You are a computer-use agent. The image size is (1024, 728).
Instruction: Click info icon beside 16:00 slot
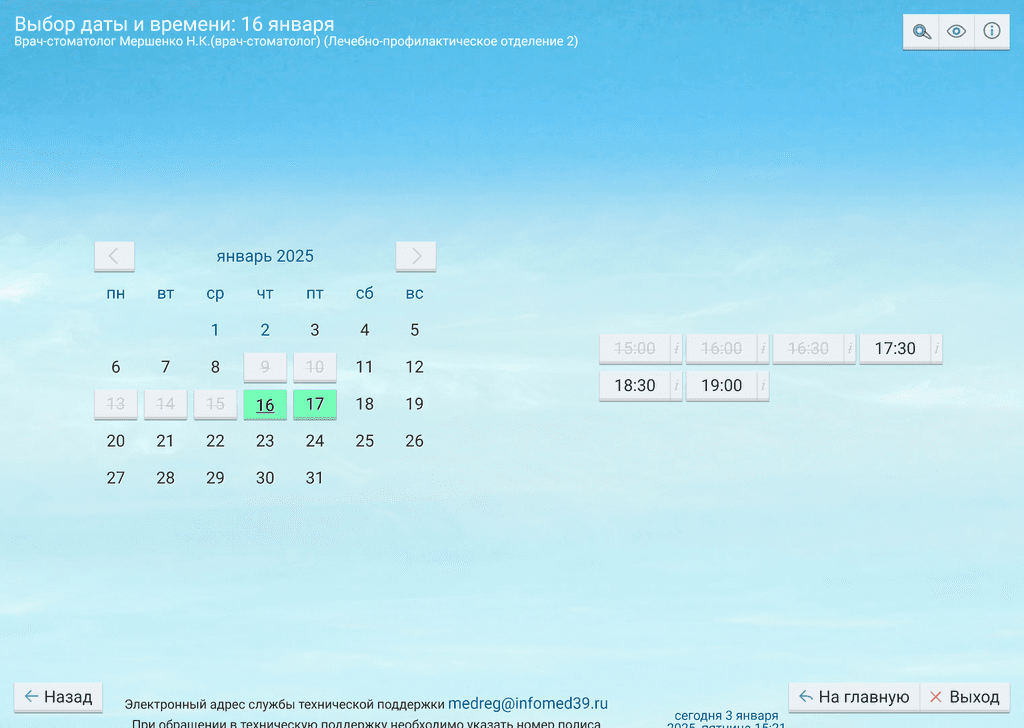[763, 349]
